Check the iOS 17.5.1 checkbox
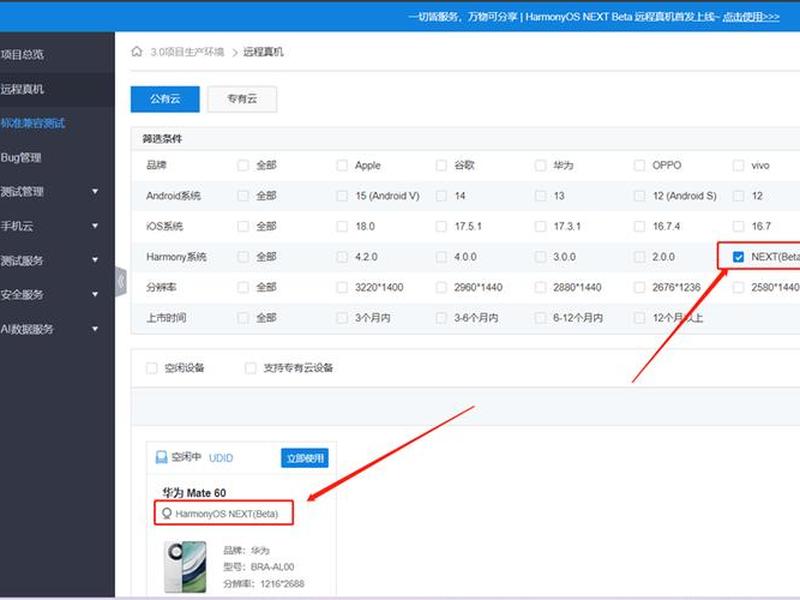800x600 pixels. [441, 226]
